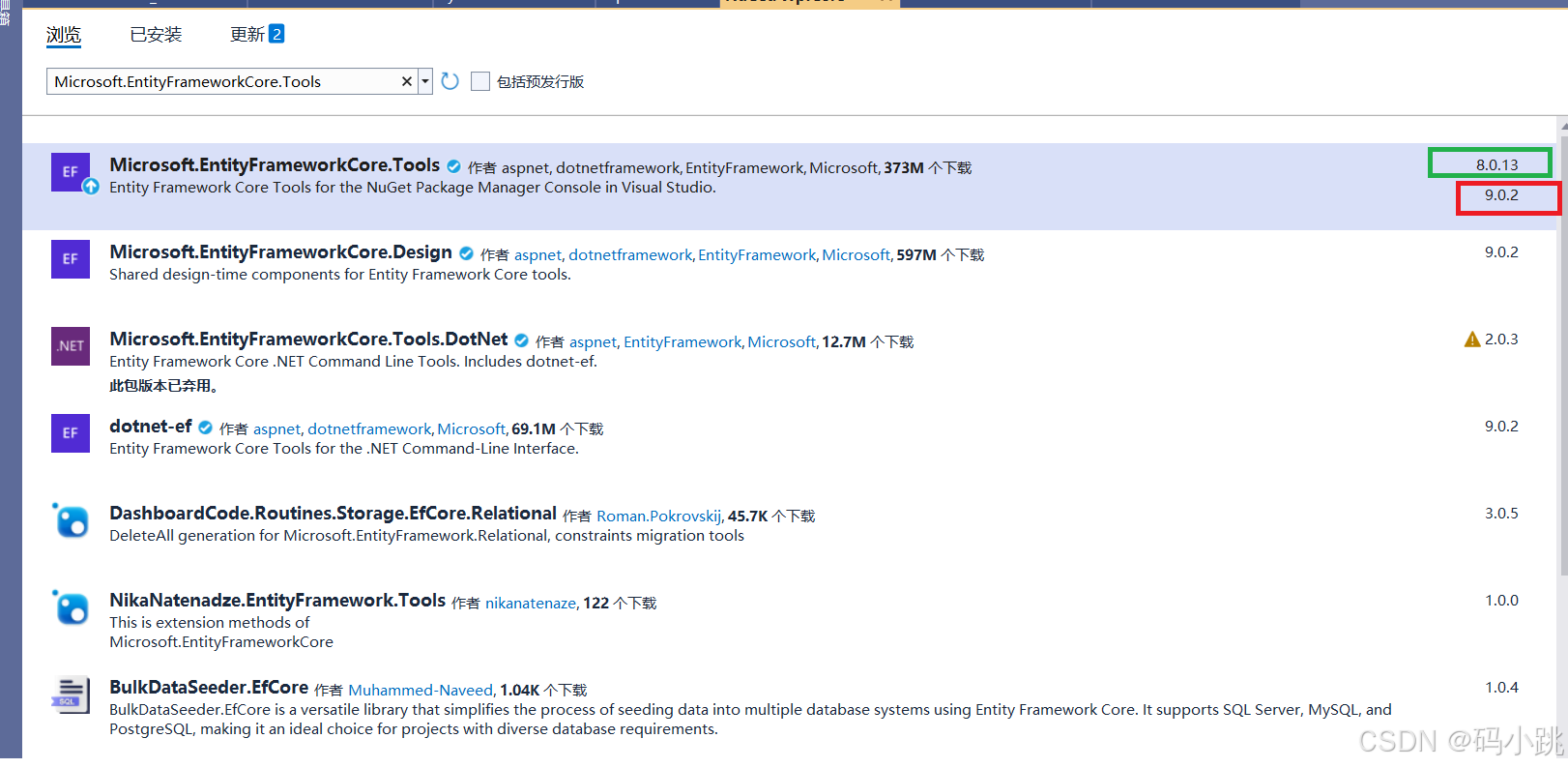Open aspnet author link on dotnet-ef package

pos(277,429)
